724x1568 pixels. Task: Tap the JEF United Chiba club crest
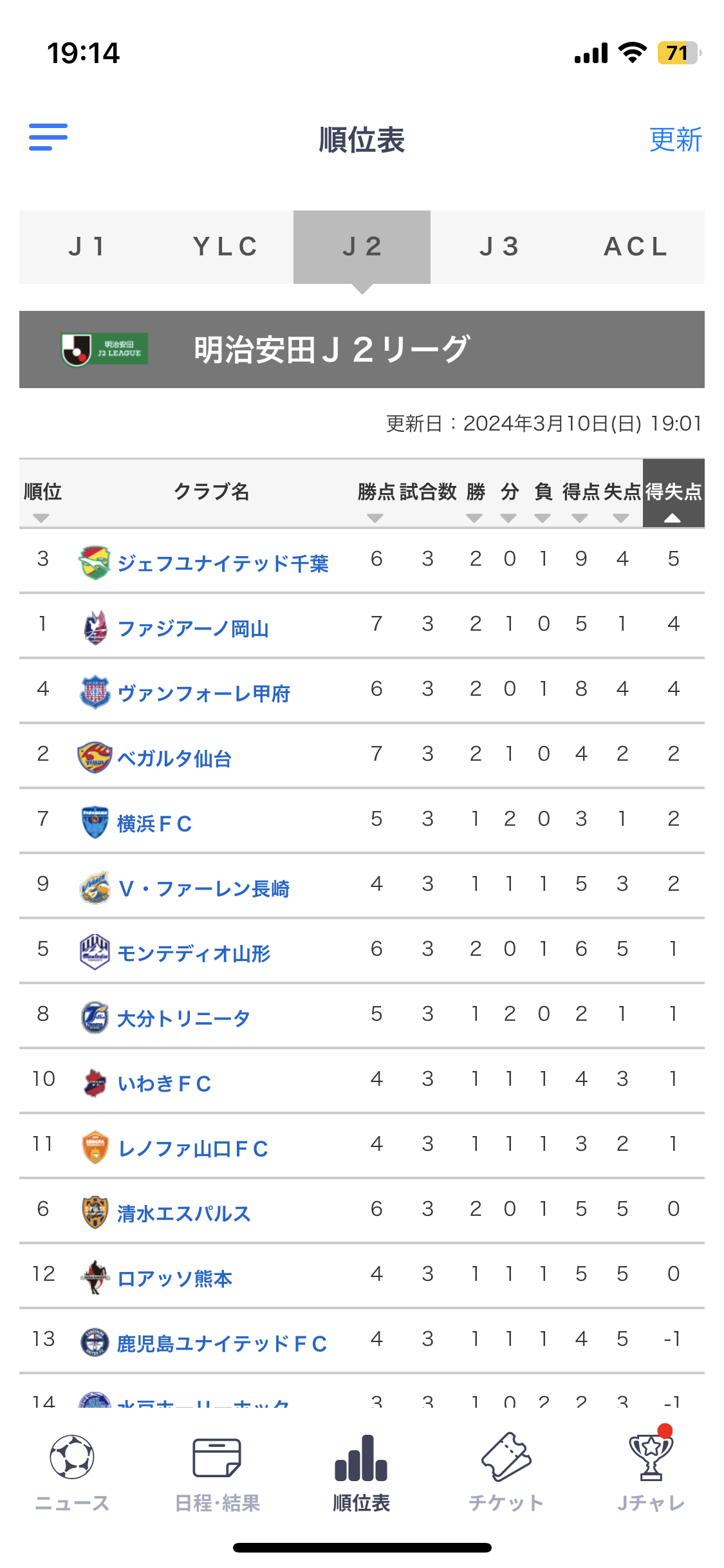pyautogui.click(x=95, y=562)
